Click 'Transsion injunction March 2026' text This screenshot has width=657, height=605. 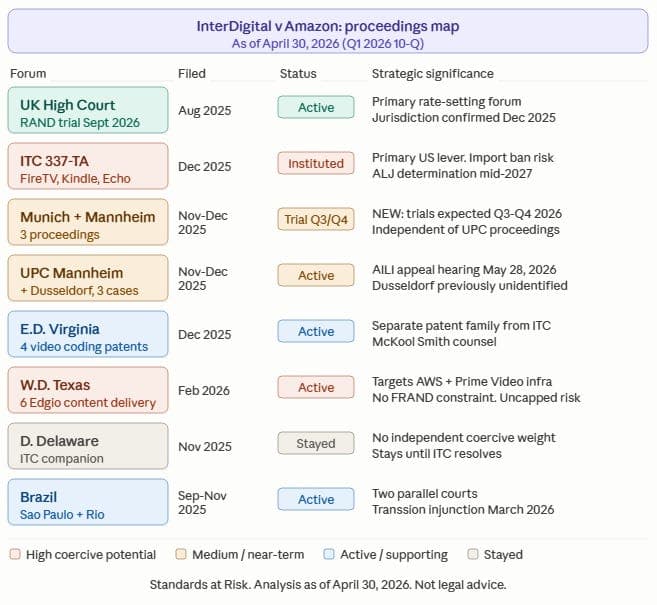[x=463, y=510]
